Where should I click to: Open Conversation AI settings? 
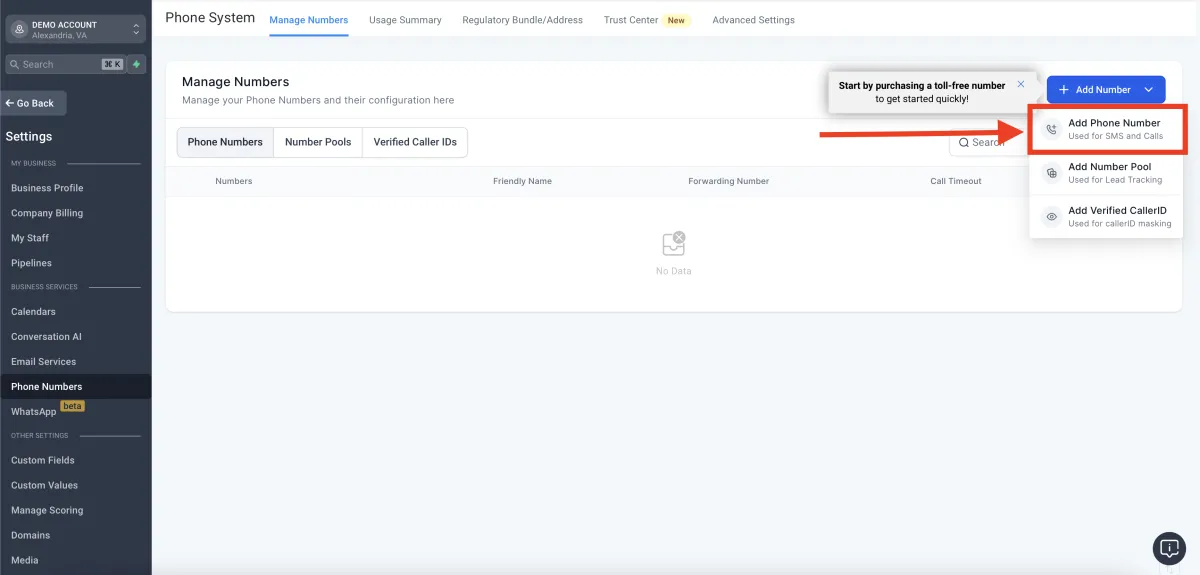[x=46, y=337]
